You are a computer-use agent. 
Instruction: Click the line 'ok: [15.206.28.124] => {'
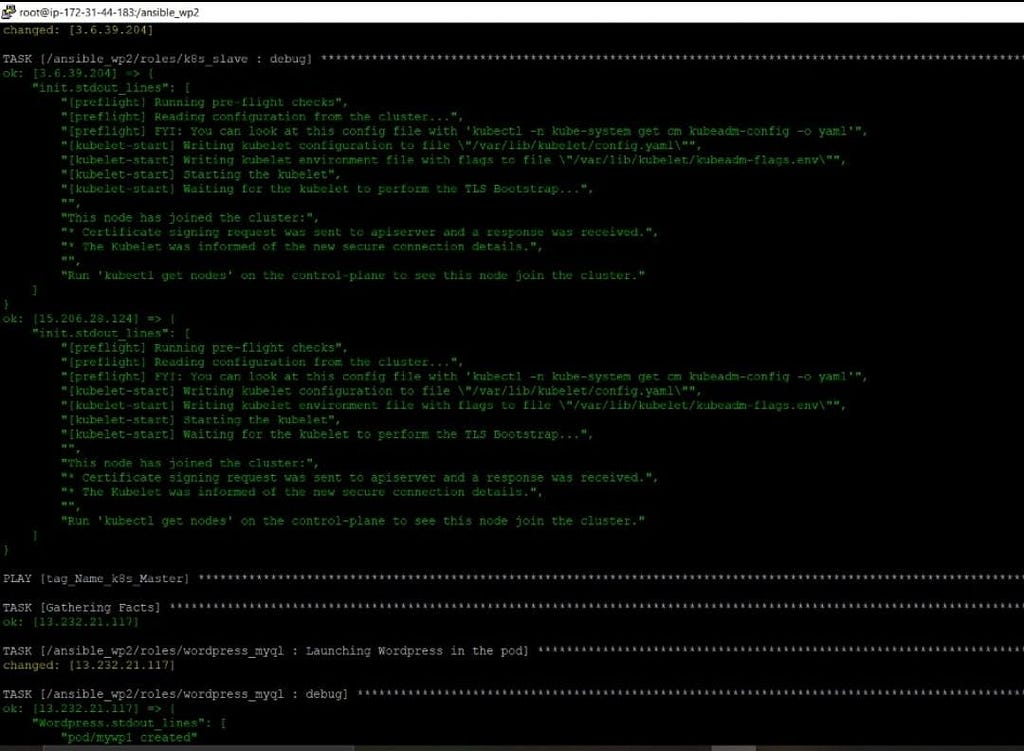click(x=89, y=319)
